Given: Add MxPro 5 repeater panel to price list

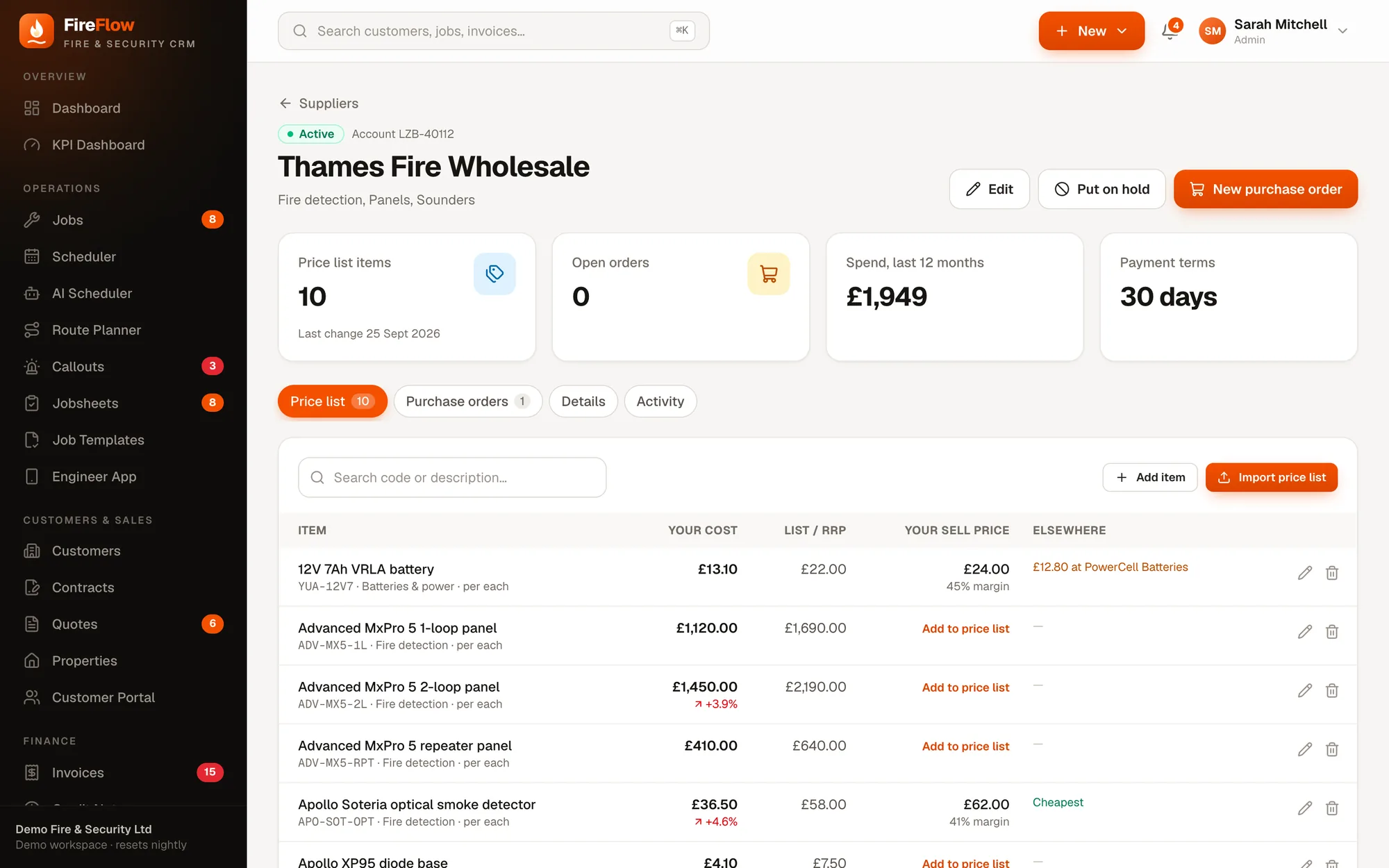Looking at the screenshot, I should coord(965,746).
